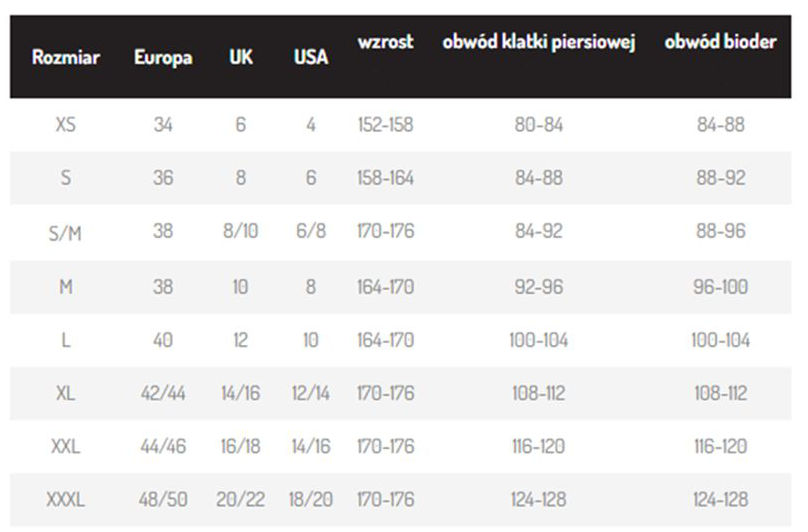Click the obwód bioder header

tap(720, 41)
